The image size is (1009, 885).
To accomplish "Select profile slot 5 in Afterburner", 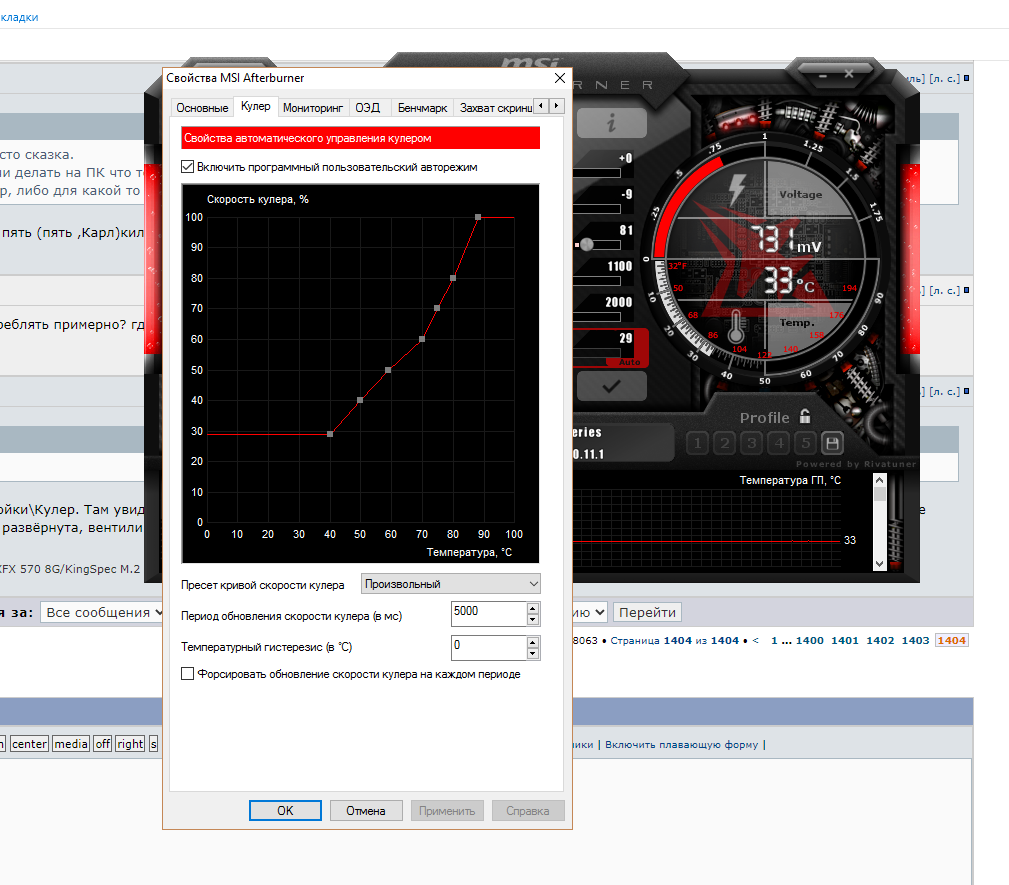I will (806, 443).
